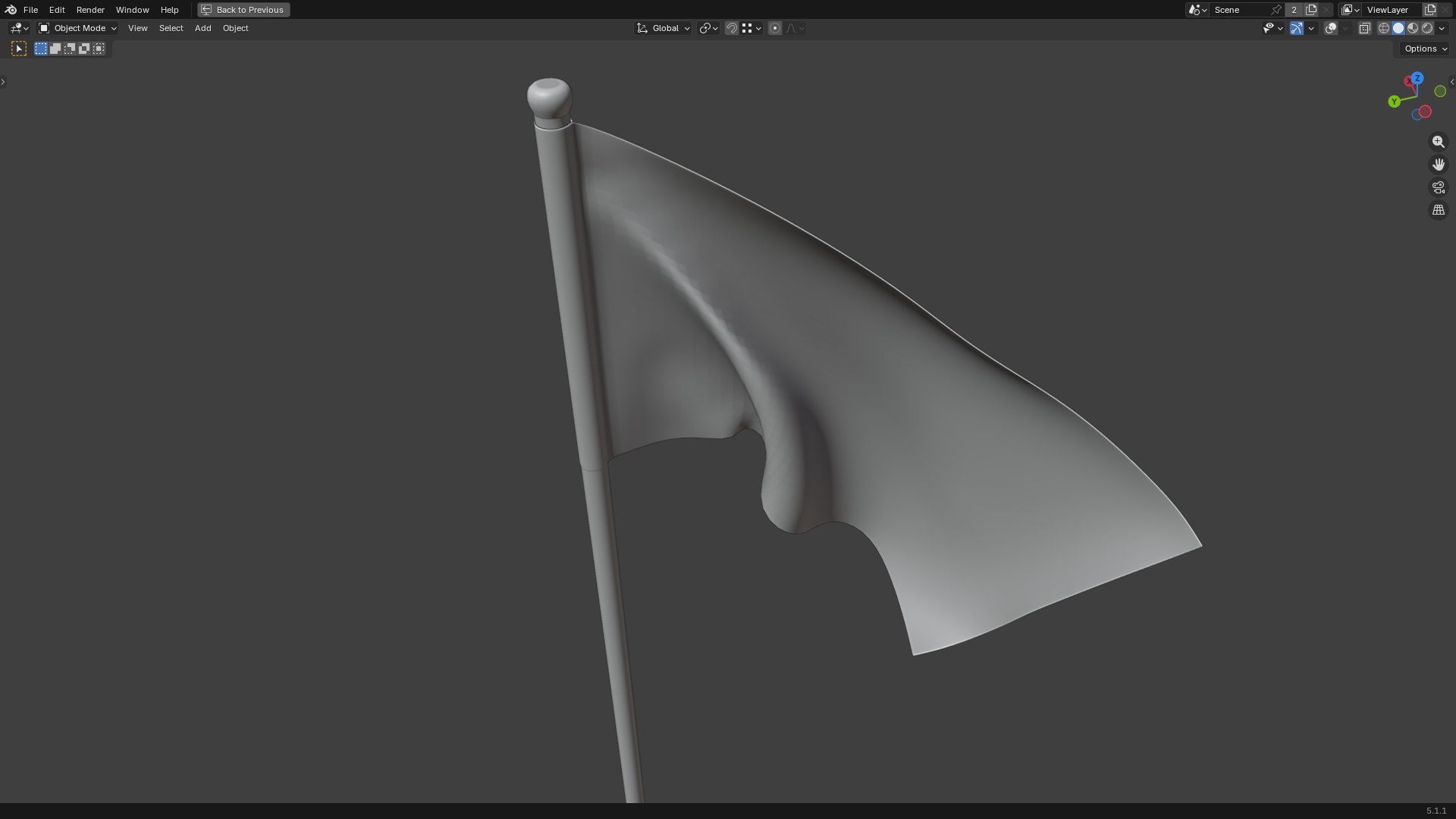The width and height of the screenshot is (1456, 819).
Task: Choose Extend Existing Selection mode
Action: [x=55, y=49]
